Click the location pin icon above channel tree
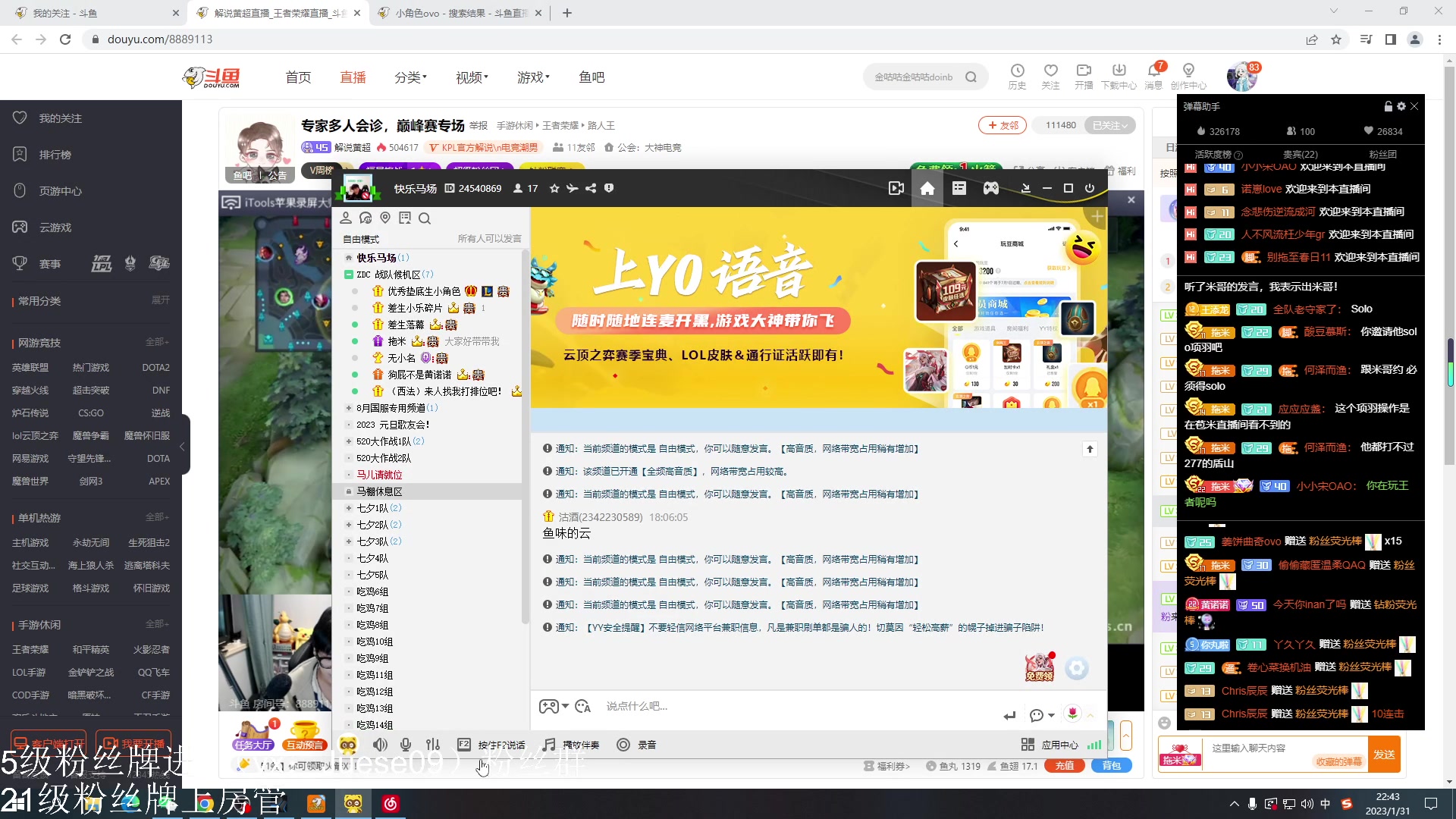This screenshot has width=1456, height=819. pos(385,218)
